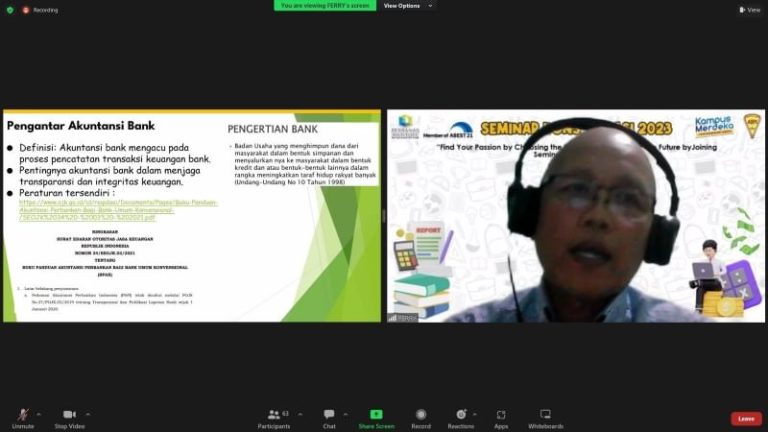
Task: Expand the Reactions options arrow
Action: 475,414
